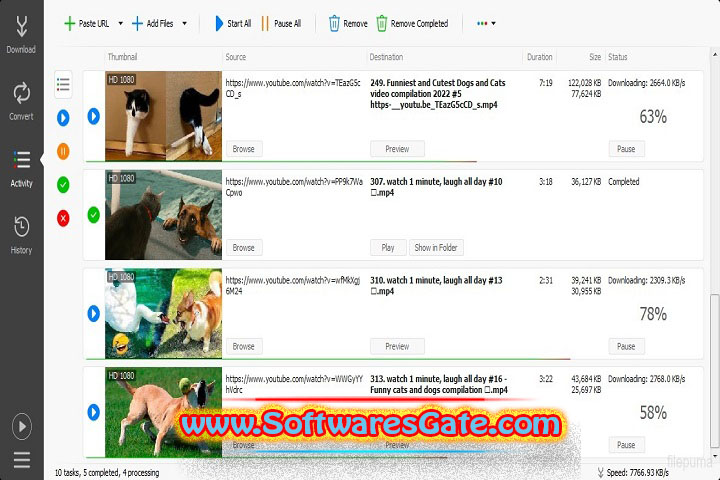This screenshot has width=720, height=480.
Task: Browse source of Funniest Dogs and Cats task
Action: point(244,149)
